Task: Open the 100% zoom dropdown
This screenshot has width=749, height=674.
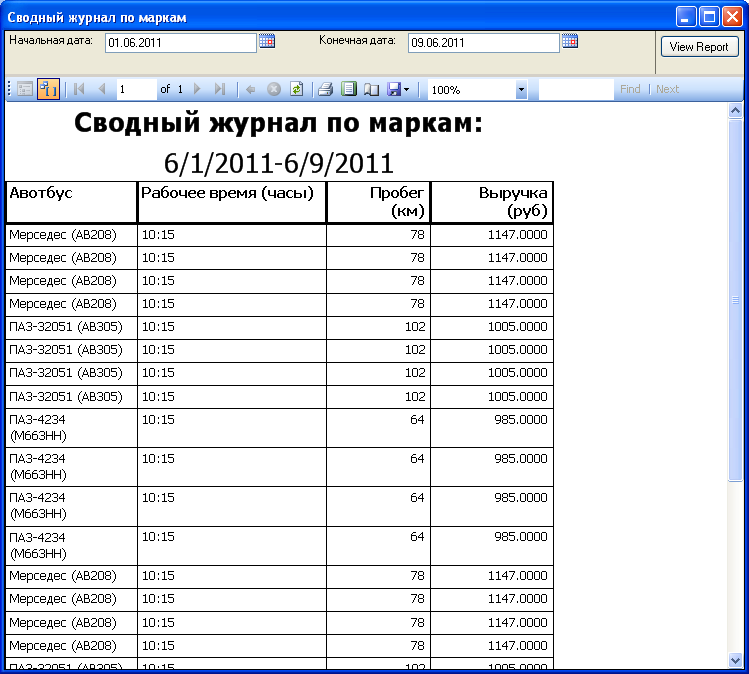Action: coord(521,90)
